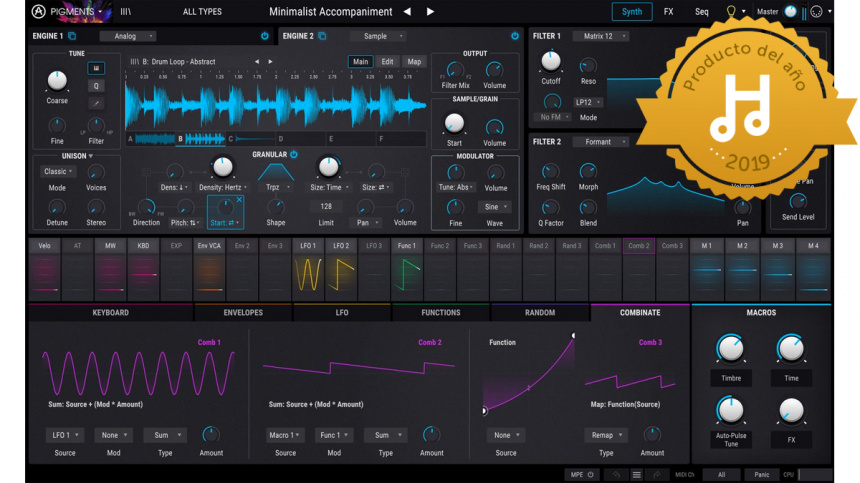Open the KEYBOARD modulation tab

pos(110,312)
